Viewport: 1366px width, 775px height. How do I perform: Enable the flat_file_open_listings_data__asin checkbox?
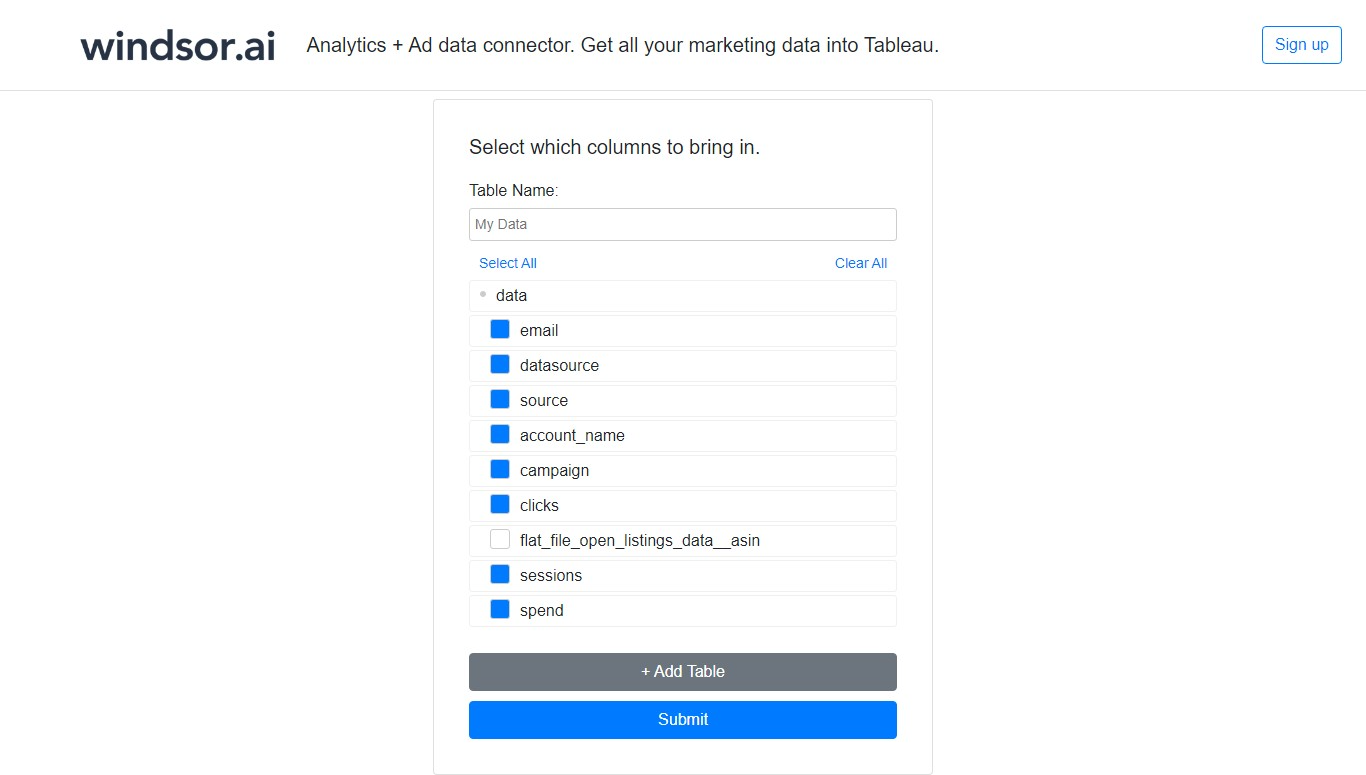point(500,540)
